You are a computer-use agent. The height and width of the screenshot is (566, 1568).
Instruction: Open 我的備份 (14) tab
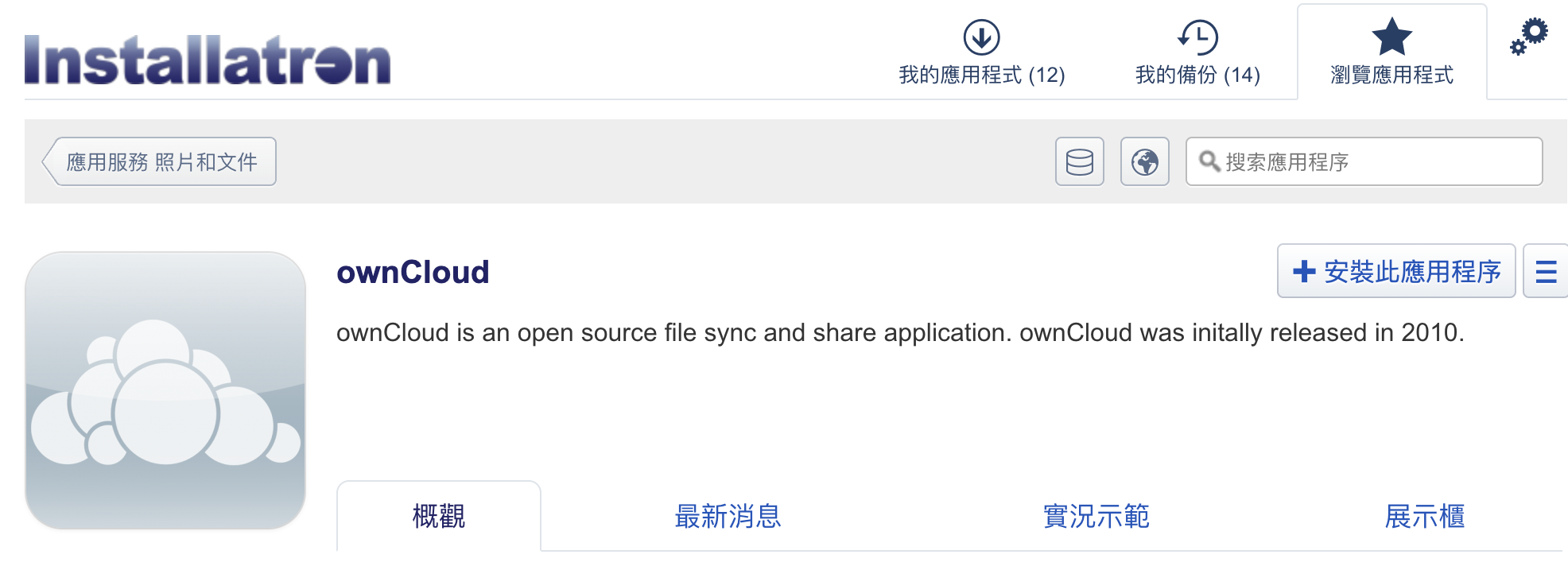click(x=1197, y=75)
